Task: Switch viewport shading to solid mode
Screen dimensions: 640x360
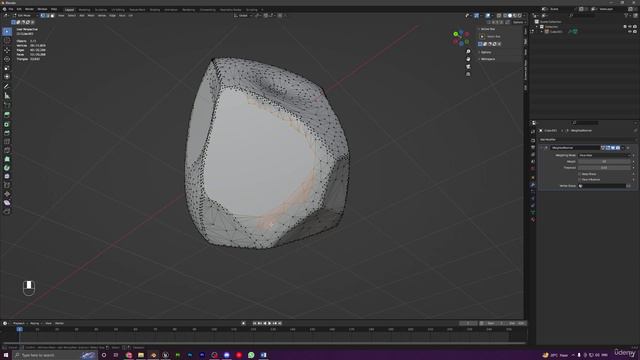Action: pyautogui.click(x=510, y=16)
